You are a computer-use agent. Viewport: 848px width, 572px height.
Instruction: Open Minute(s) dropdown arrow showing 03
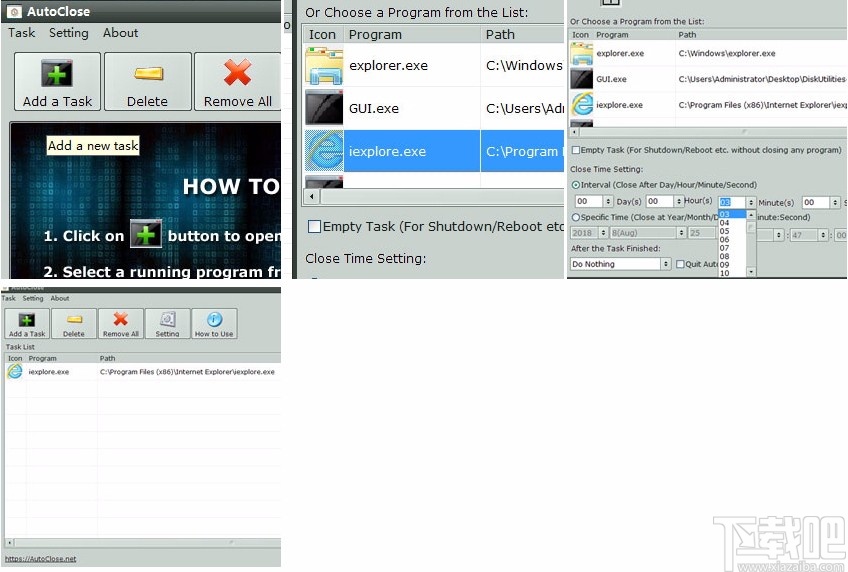tap(751, 202)
